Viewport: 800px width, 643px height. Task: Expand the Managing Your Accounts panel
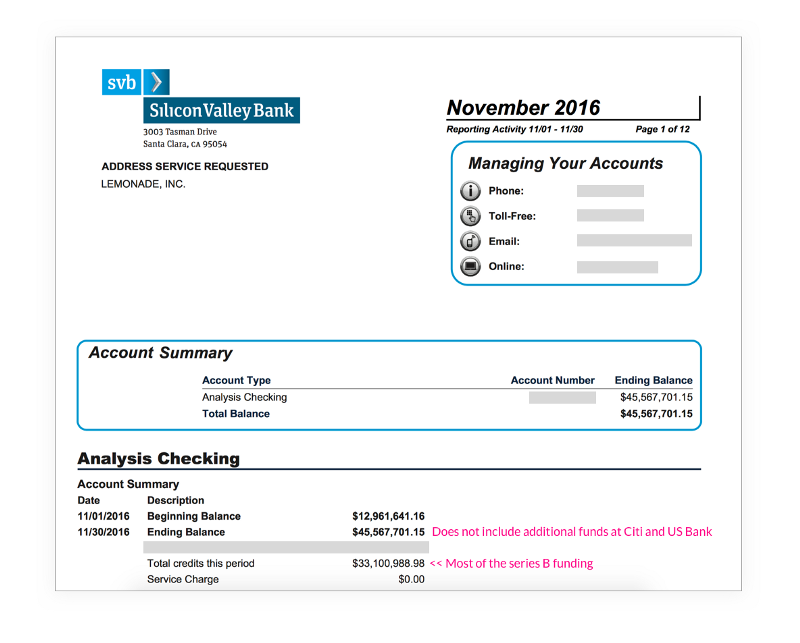coord(566,164)
